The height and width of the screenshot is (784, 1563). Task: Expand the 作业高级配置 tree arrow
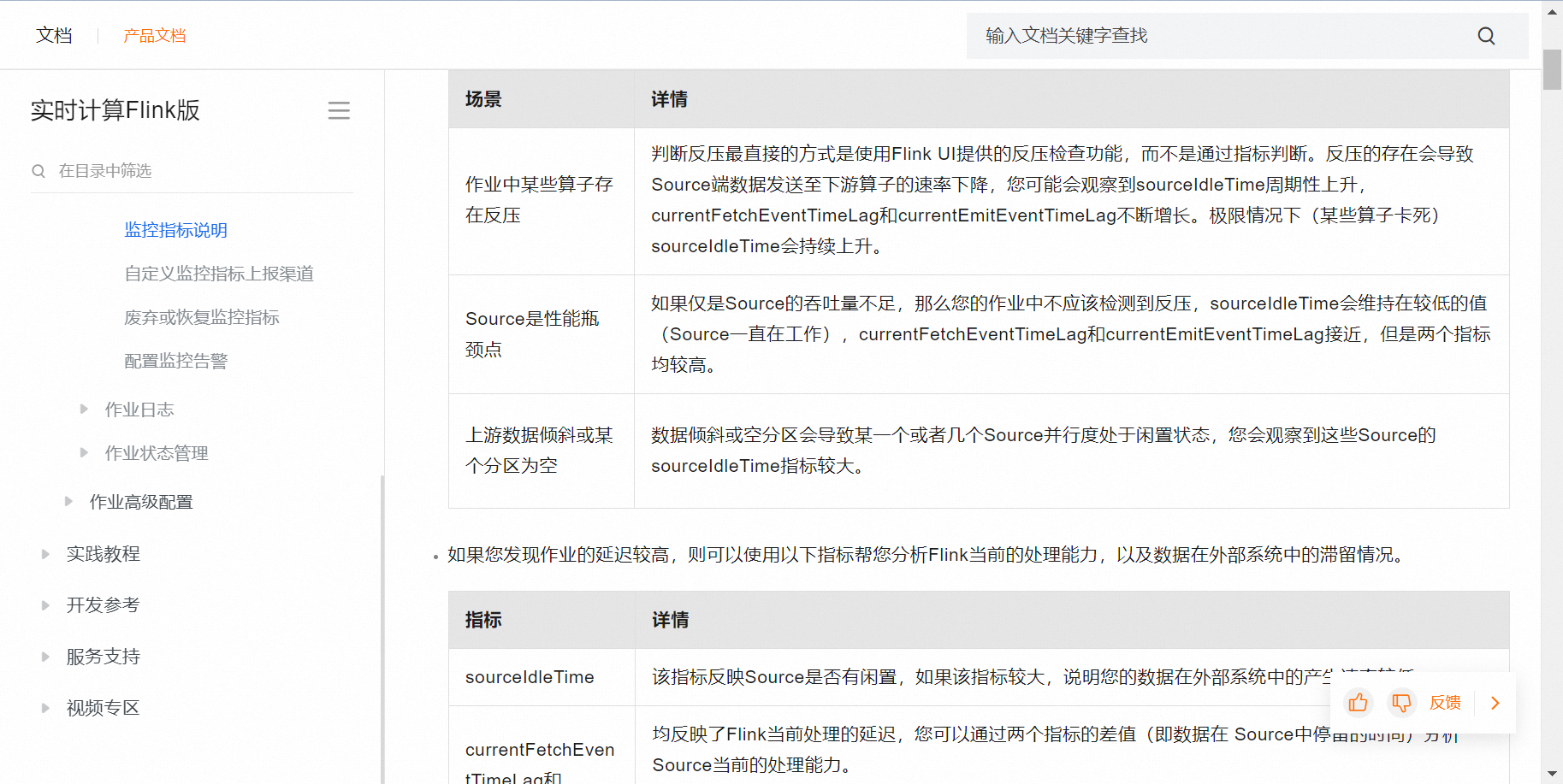[68, 501]
